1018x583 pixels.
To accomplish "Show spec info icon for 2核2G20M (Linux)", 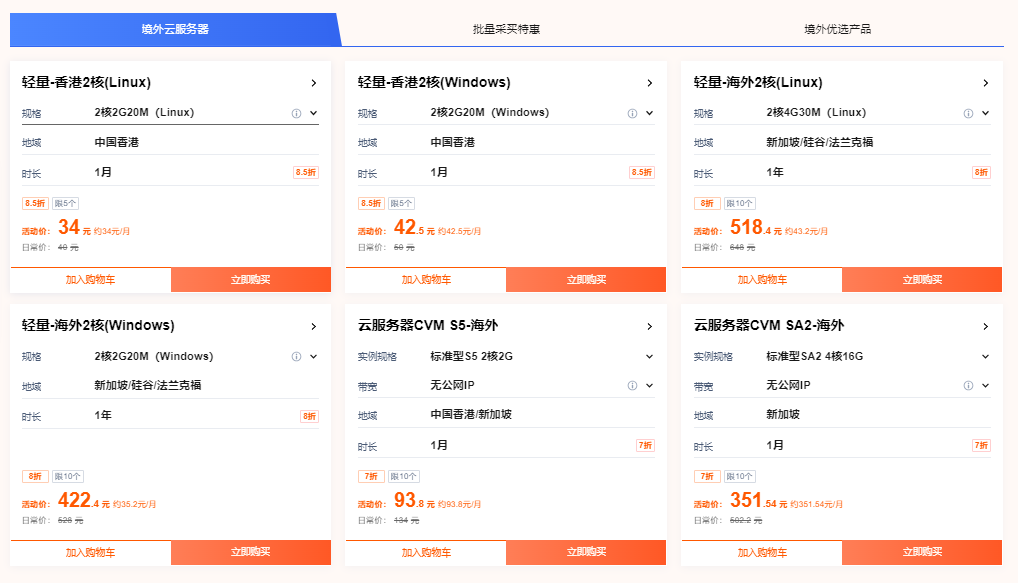I will (297, 113).
